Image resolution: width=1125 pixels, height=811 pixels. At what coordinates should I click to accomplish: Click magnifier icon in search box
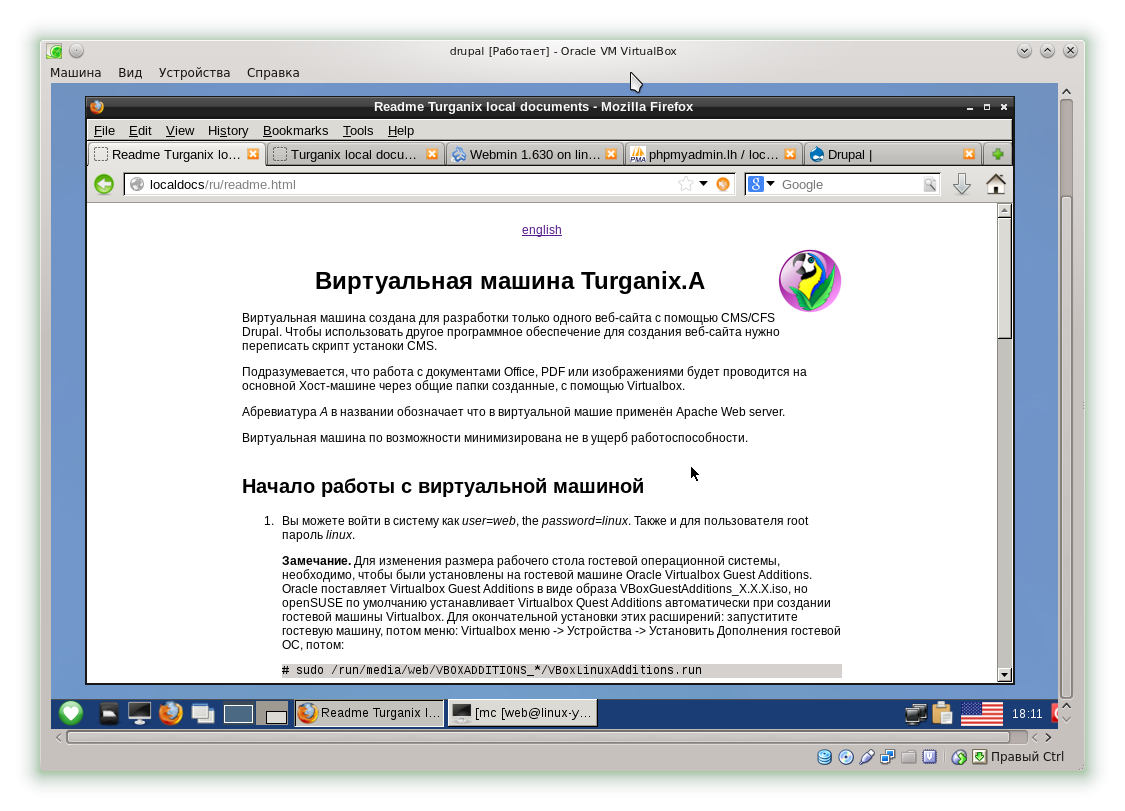coord(930,184)
